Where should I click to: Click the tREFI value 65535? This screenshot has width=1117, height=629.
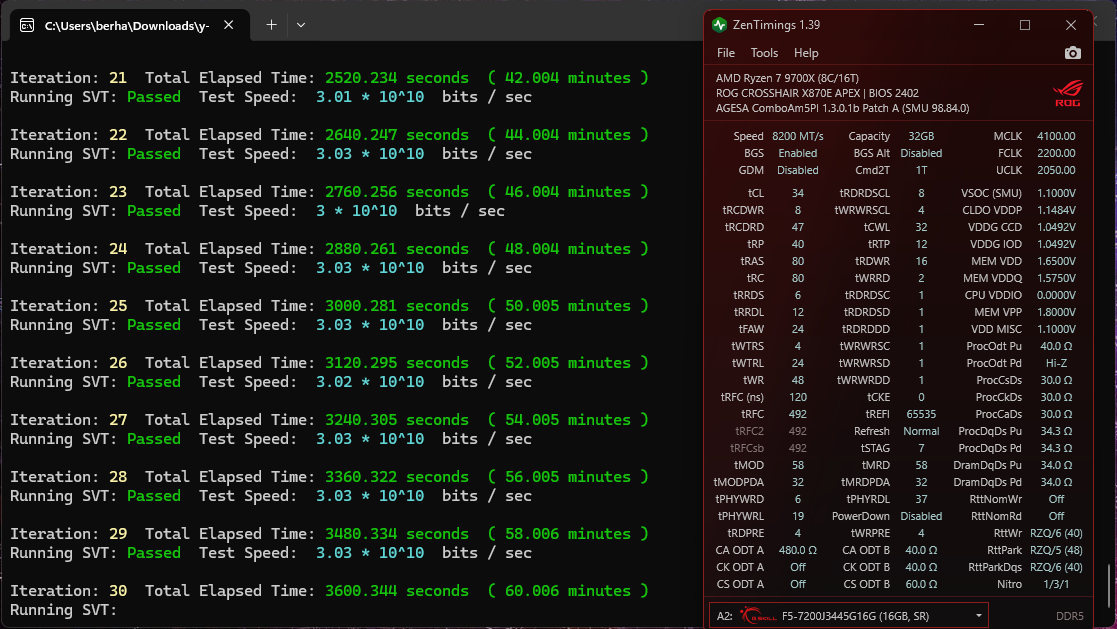pos(921,414)
